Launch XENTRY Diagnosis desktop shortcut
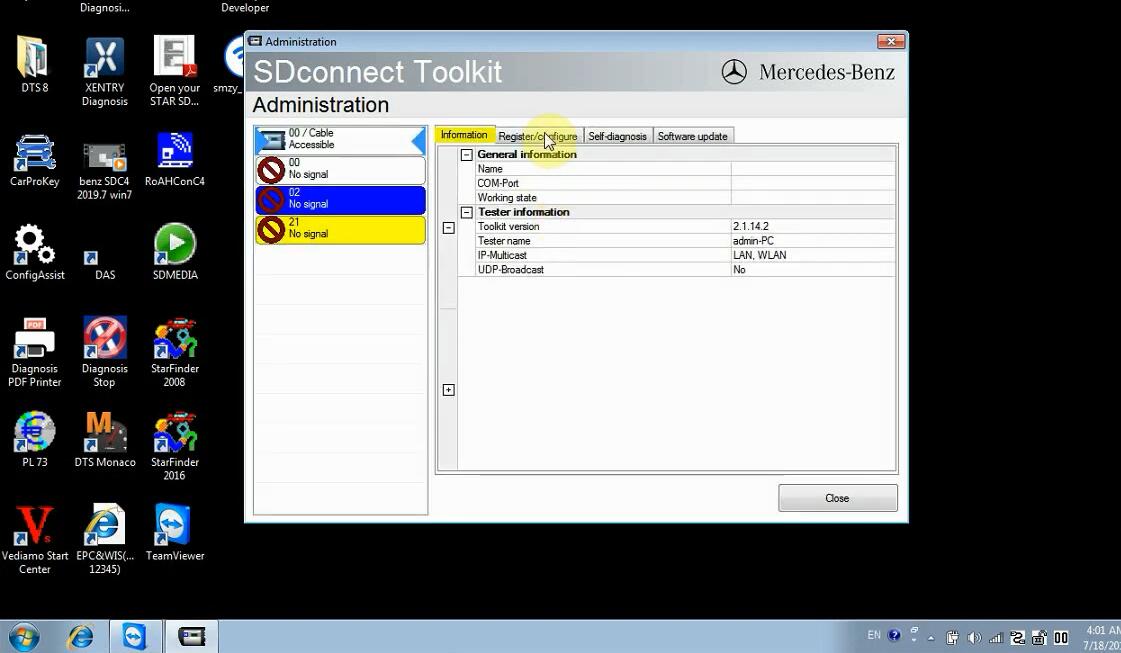 click(104, 71)
